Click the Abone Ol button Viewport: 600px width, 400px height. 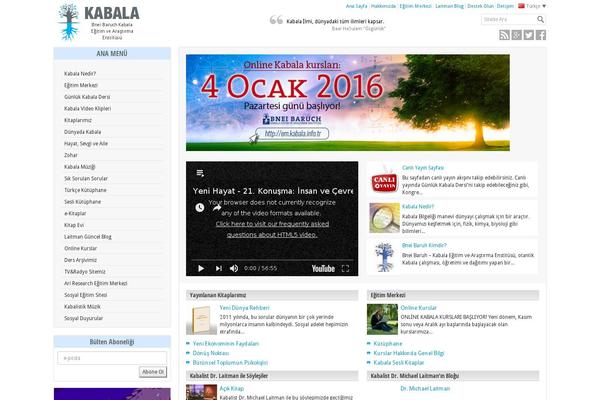coord(153,372)
